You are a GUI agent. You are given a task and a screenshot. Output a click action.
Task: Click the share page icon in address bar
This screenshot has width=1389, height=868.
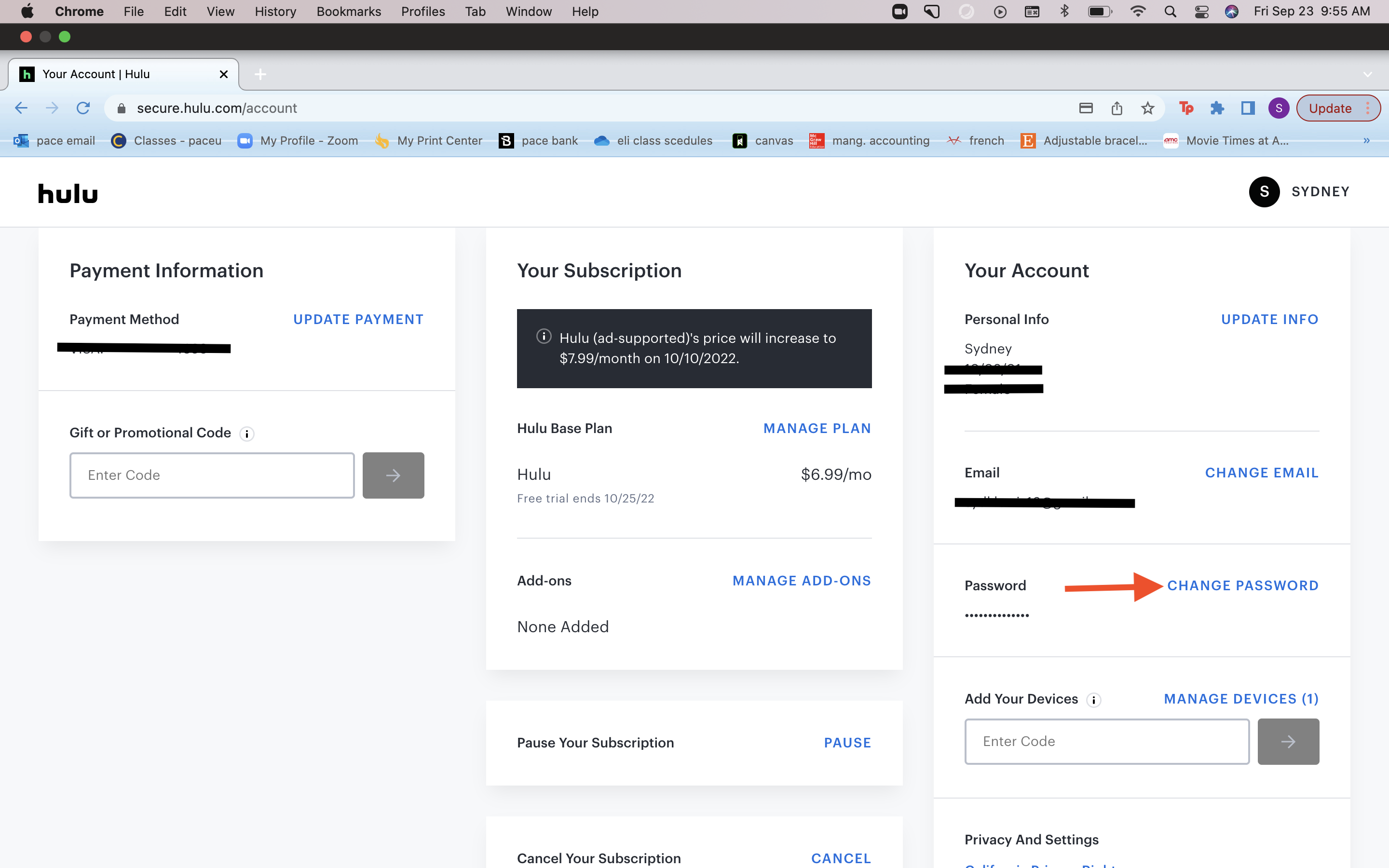point(1117,108)
